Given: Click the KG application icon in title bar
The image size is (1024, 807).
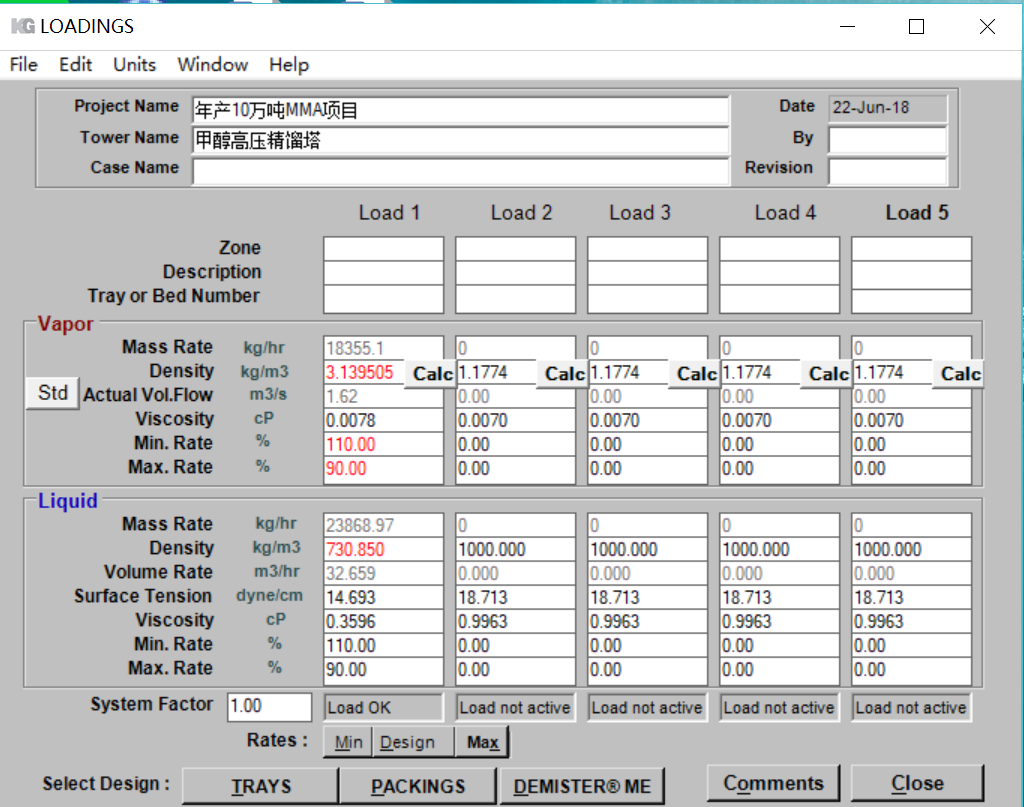Looking at the screenshot, I should (x=23, y=26).
